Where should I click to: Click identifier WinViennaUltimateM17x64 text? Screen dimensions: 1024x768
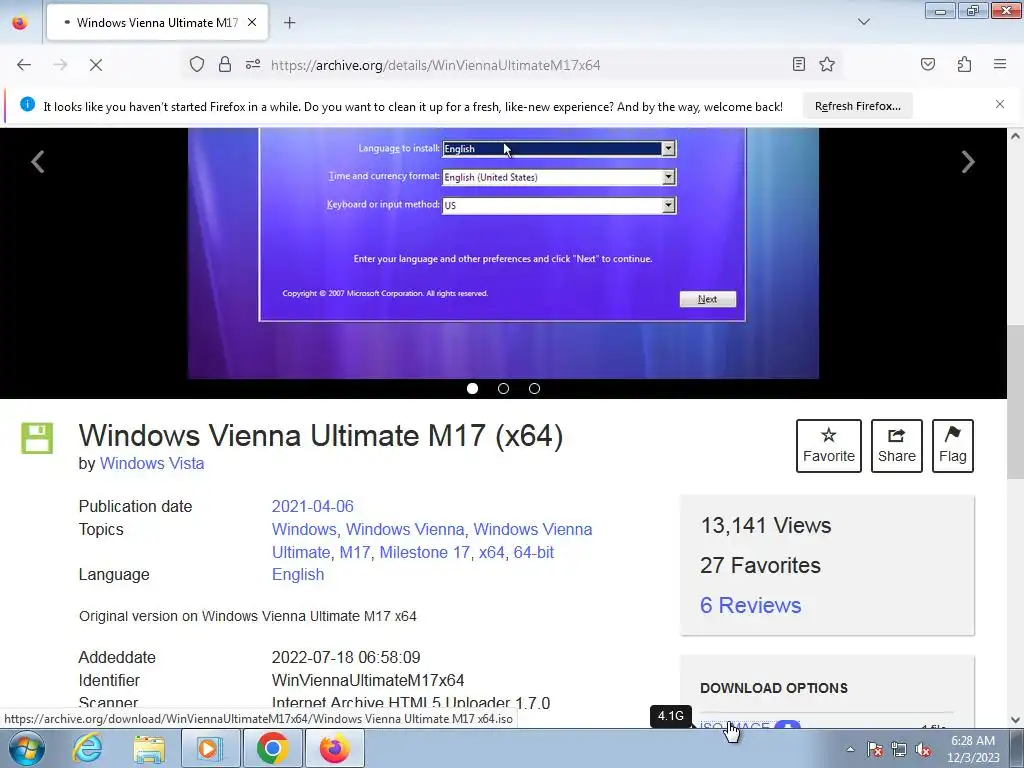click(368, 680)
